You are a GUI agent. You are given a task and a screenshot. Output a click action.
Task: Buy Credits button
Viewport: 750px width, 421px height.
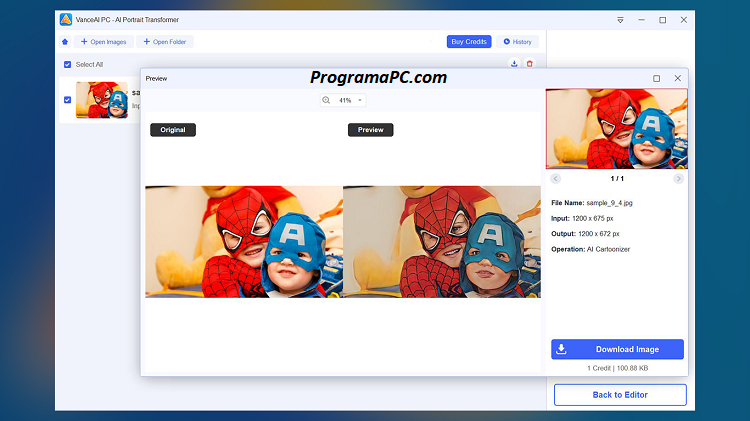[x=469, y=42]
